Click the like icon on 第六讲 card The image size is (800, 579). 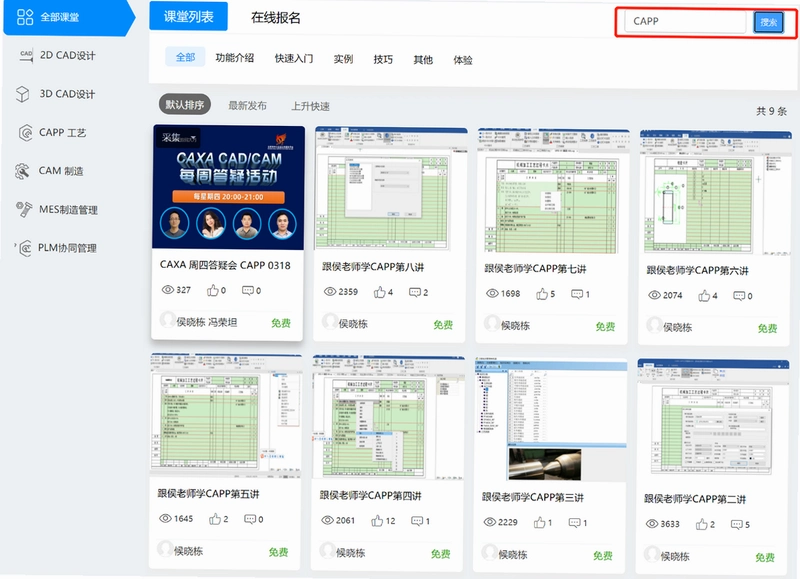pos(704,295)
